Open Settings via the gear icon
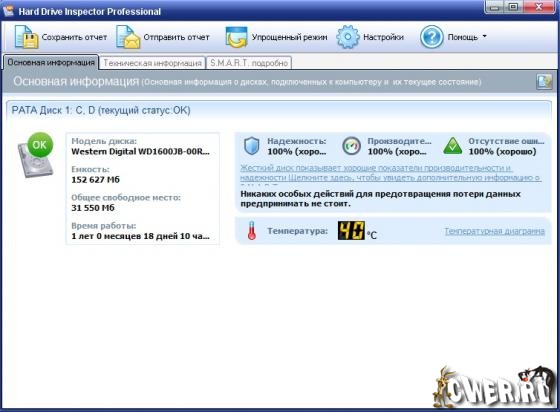Image resolution: width=560 pixels, height=412 pixels. (x=348, y=36)
